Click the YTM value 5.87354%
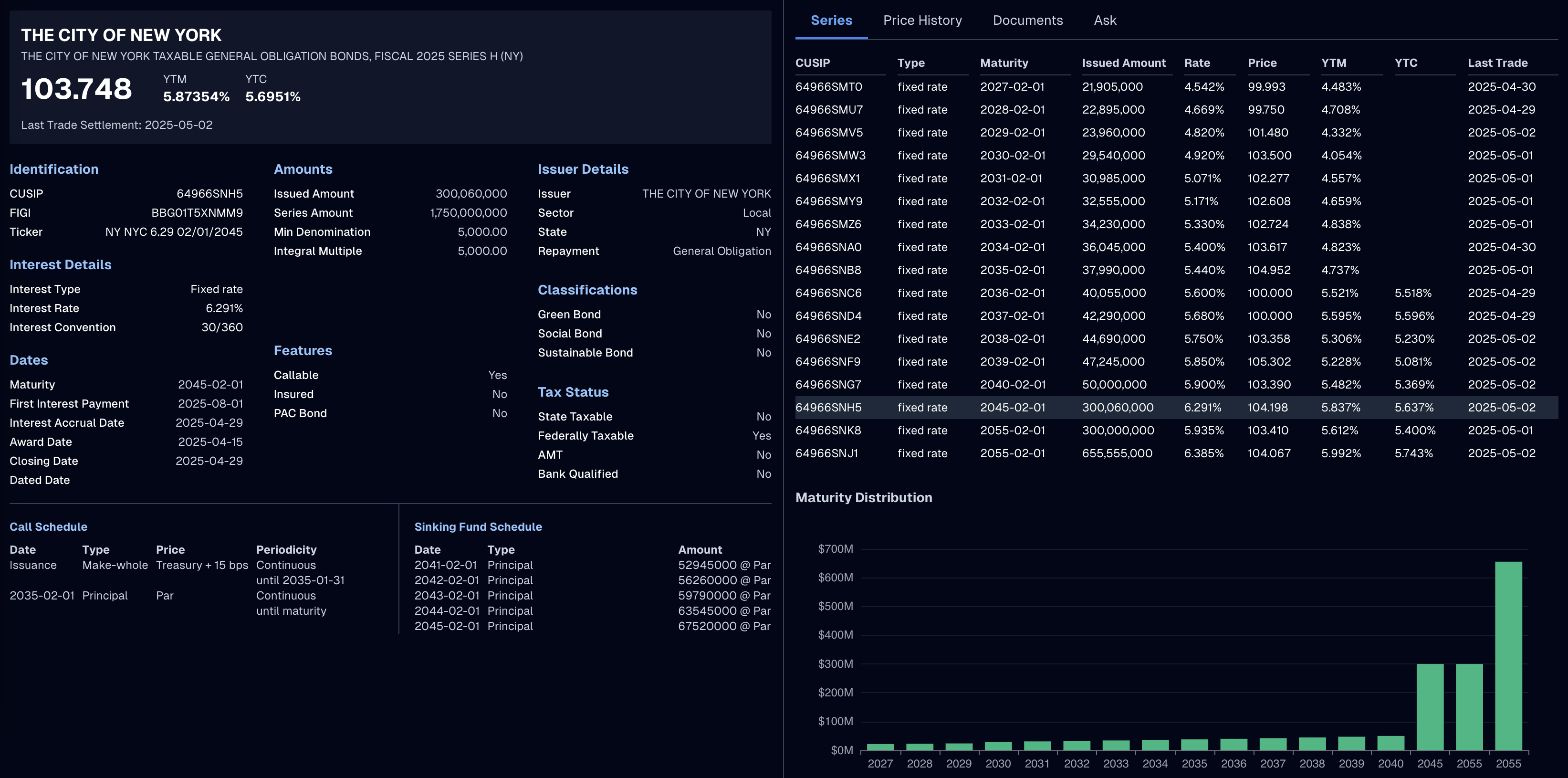 (196, 97)
